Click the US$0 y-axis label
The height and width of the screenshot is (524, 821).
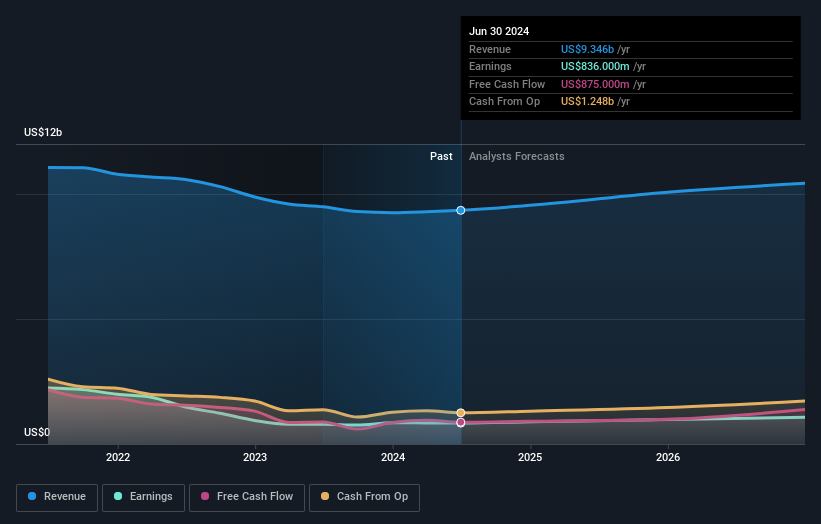click(x=37, y=432)
